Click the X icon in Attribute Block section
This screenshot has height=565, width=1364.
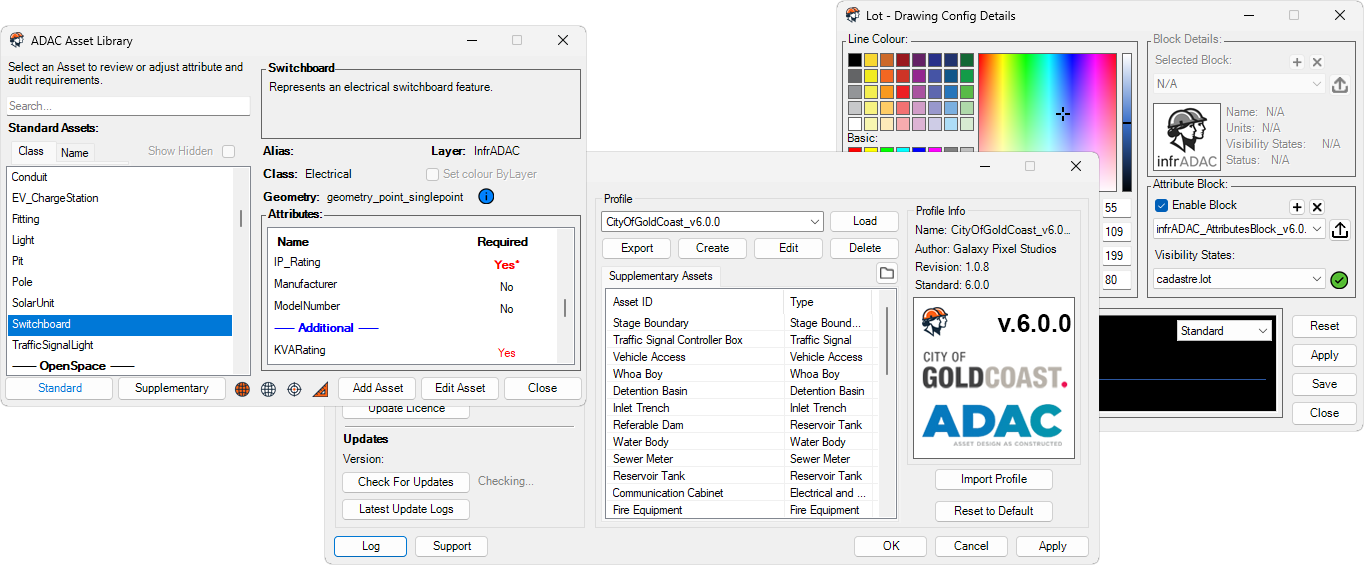1317,207
